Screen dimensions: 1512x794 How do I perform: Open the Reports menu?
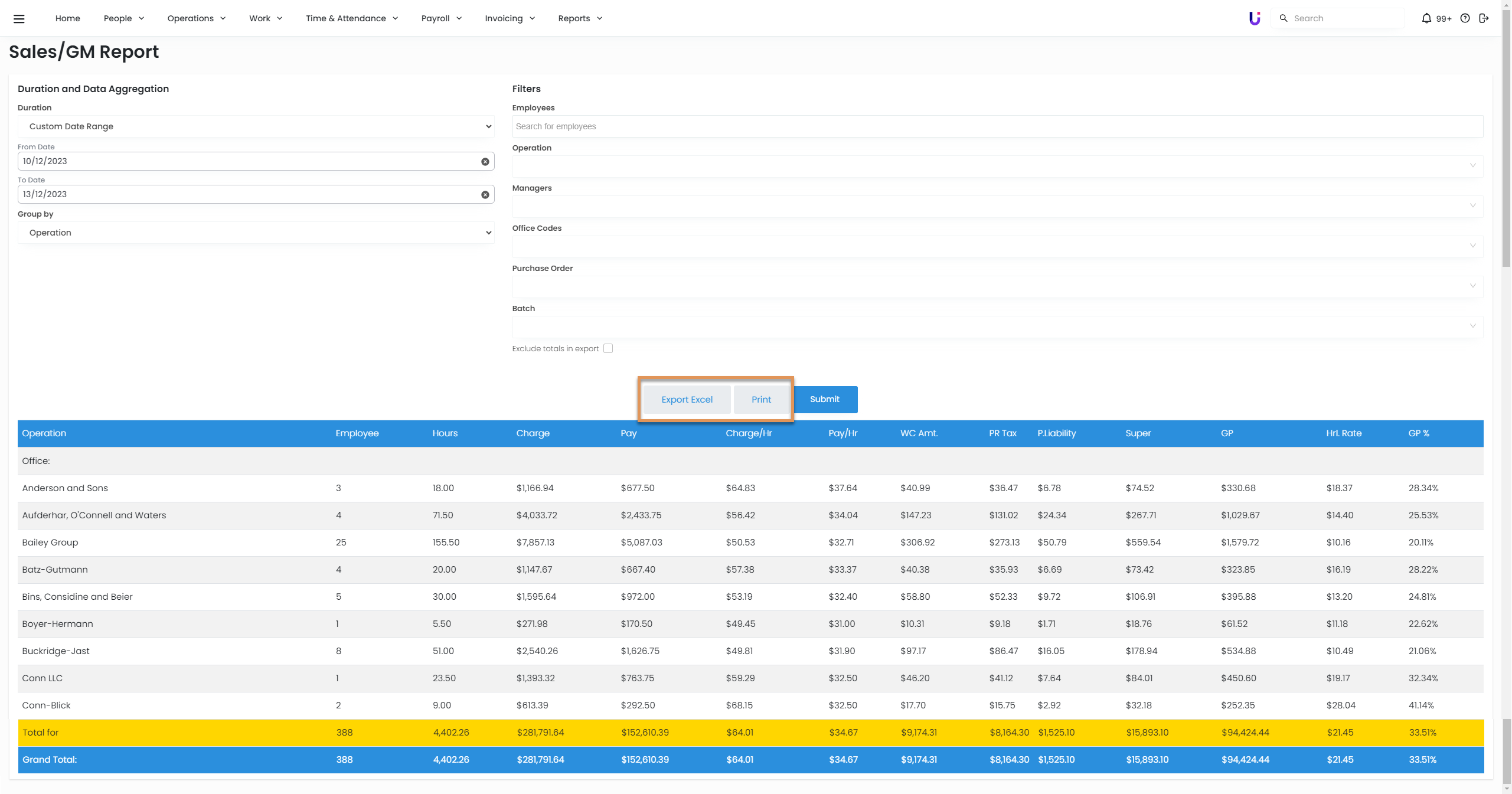click(x=580, y=18)
